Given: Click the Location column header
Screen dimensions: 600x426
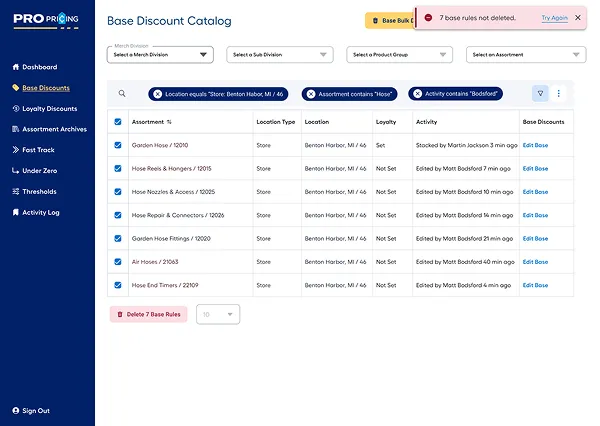Looking at the screenshot, I should point(317,122).
